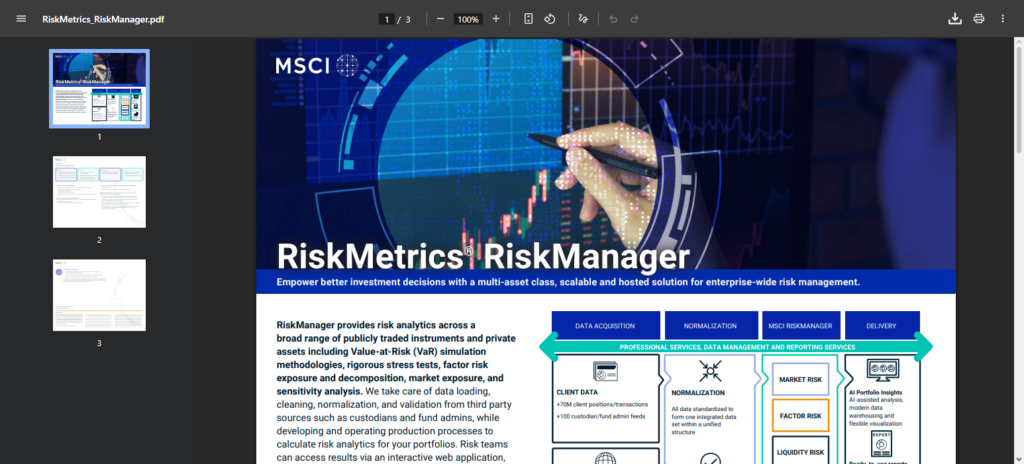Click the fit to page icon
The image size is (1024, 464).
pyautogui.click(x=528, y=19)
